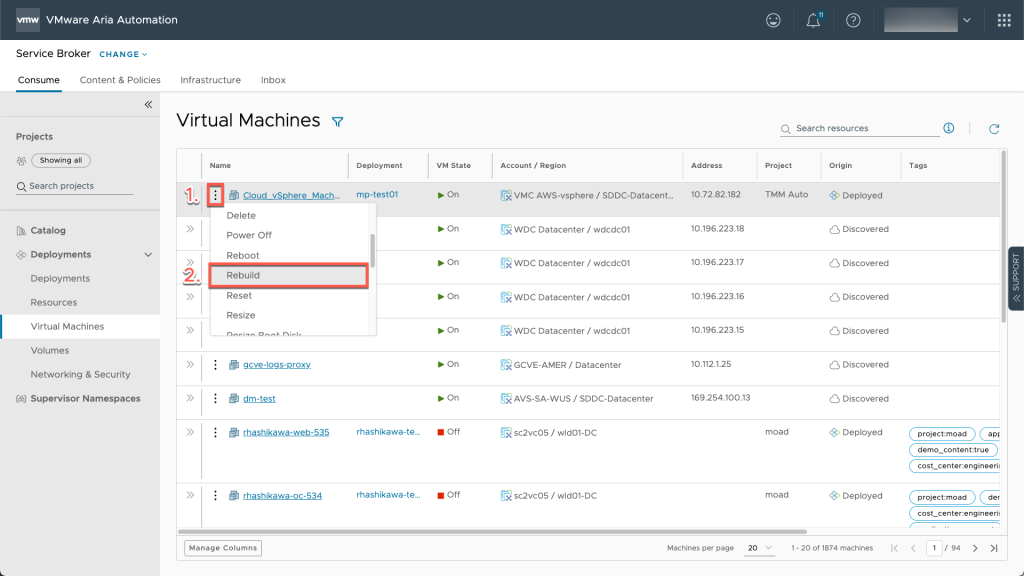The height and width of the screenshot is (576, 1024).
Task: Switch to the Content & Policies tab
Action: [x=120, y=80]
